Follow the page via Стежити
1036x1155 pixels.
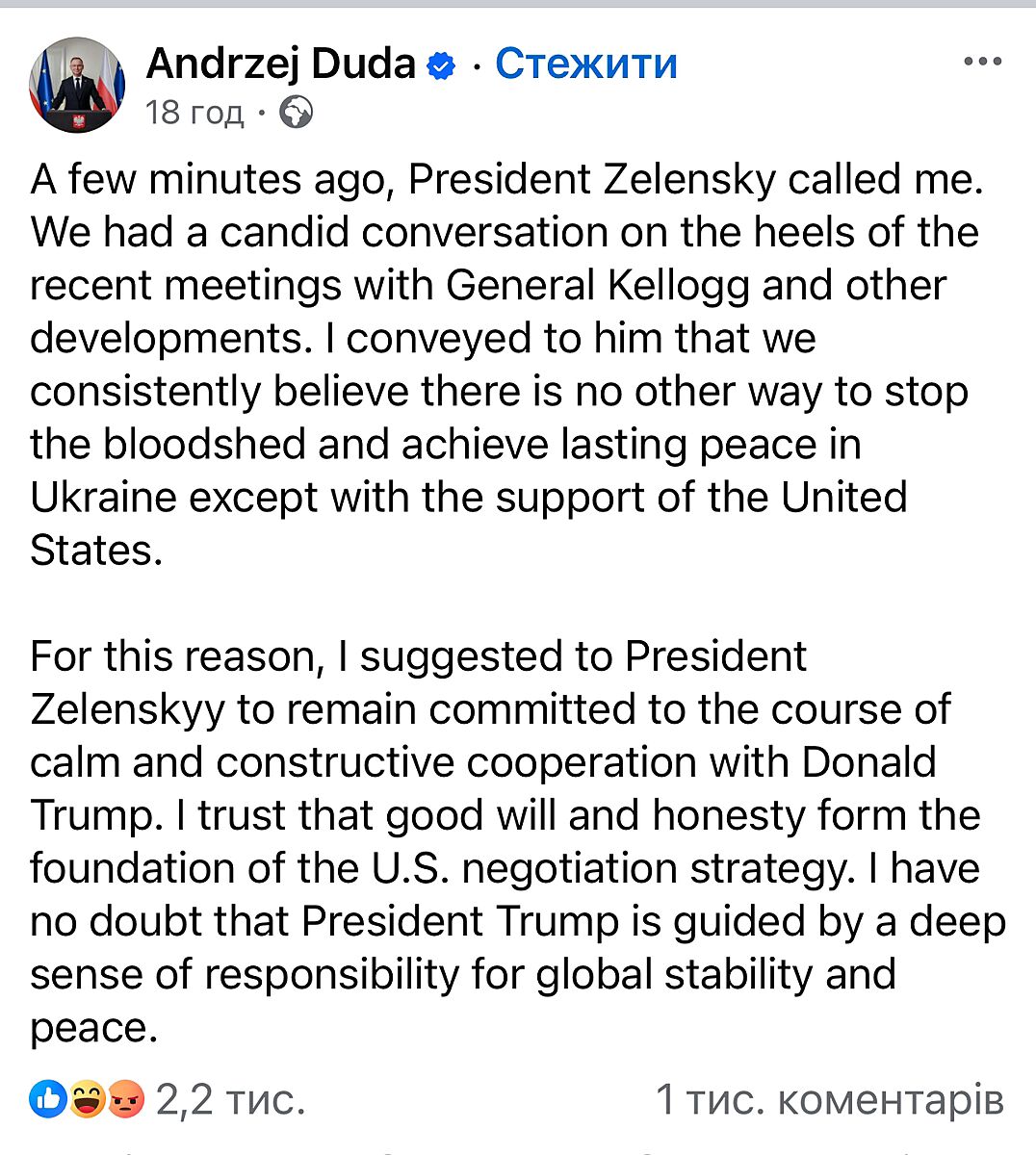point(586,64)
